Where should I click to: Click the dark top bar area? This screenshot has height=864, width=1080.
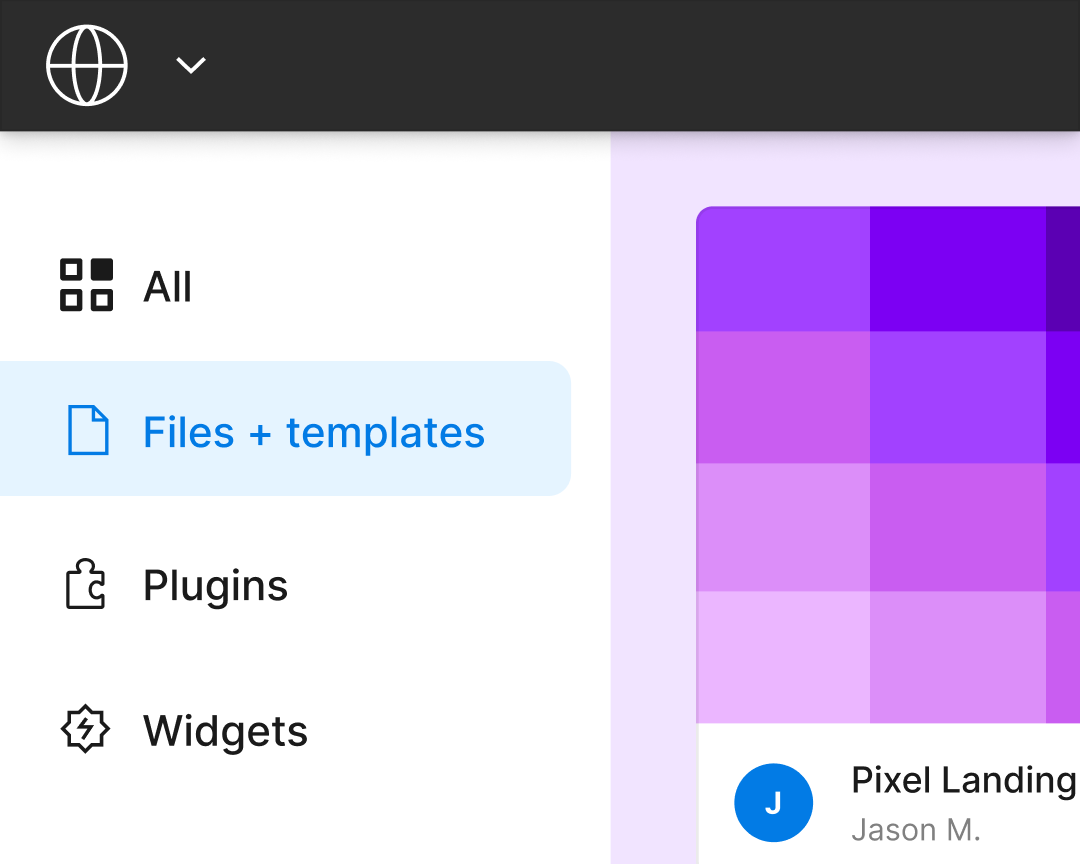coord(600,64)
